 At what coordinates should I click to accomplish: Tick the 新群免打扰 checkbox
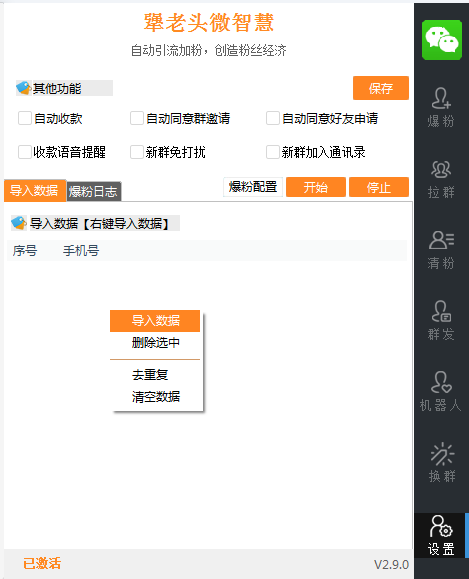[x=137, y=152]
